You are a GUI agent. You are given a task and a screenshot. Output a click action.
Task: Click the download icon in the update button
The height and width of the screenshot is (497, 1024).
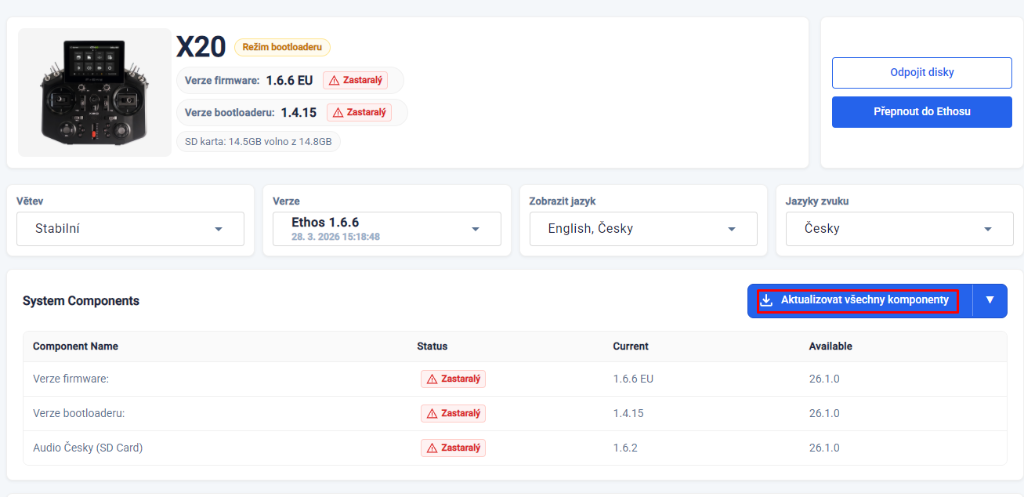coord(767,300)
